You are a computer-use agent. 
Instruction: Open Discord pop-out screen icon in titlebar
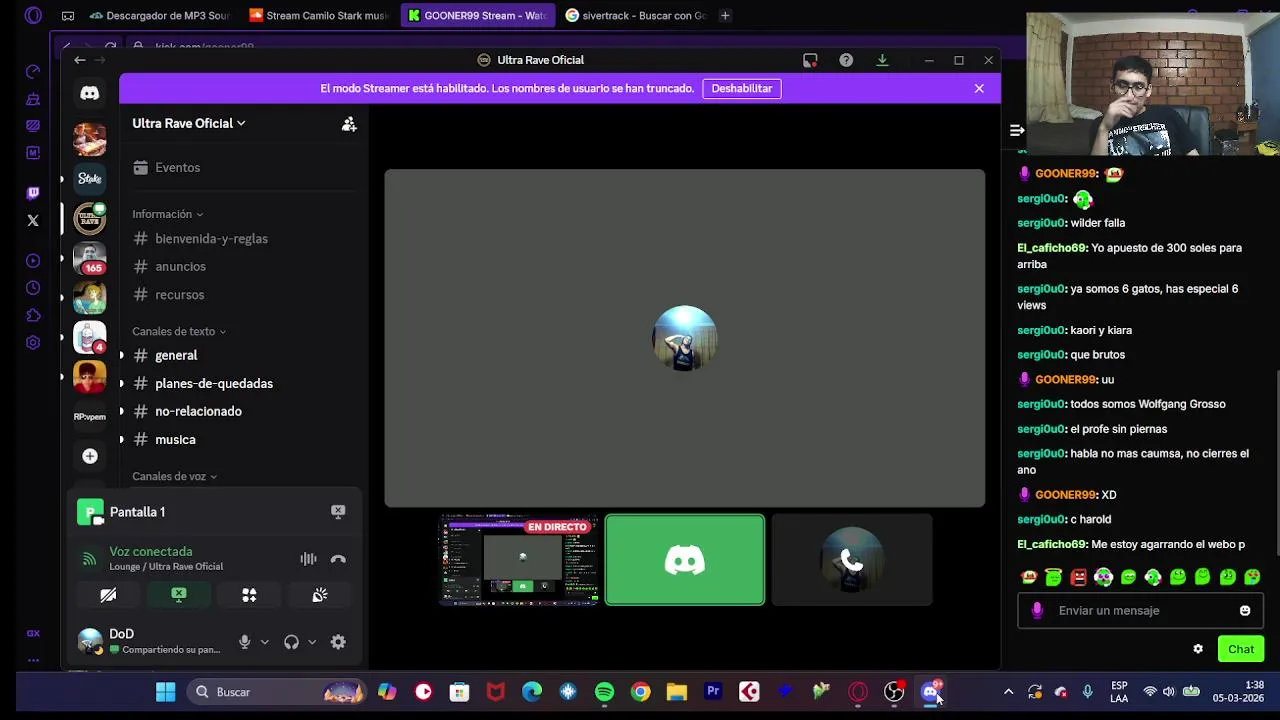click(810, 60)
